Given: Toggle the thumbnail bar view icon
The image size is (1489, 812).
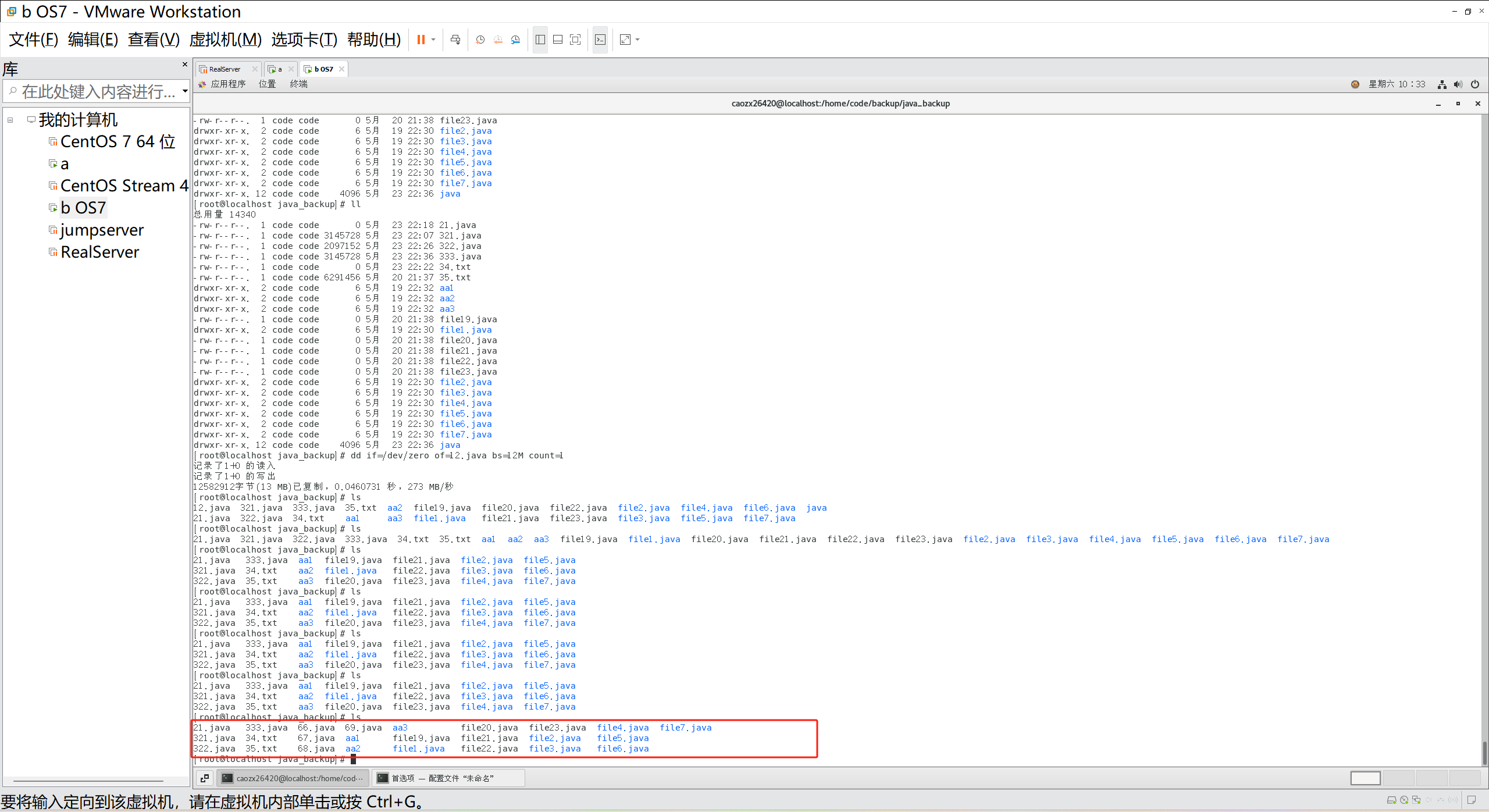Looking at the screenshot, I should pyautogui.click(x=557, y=40).
